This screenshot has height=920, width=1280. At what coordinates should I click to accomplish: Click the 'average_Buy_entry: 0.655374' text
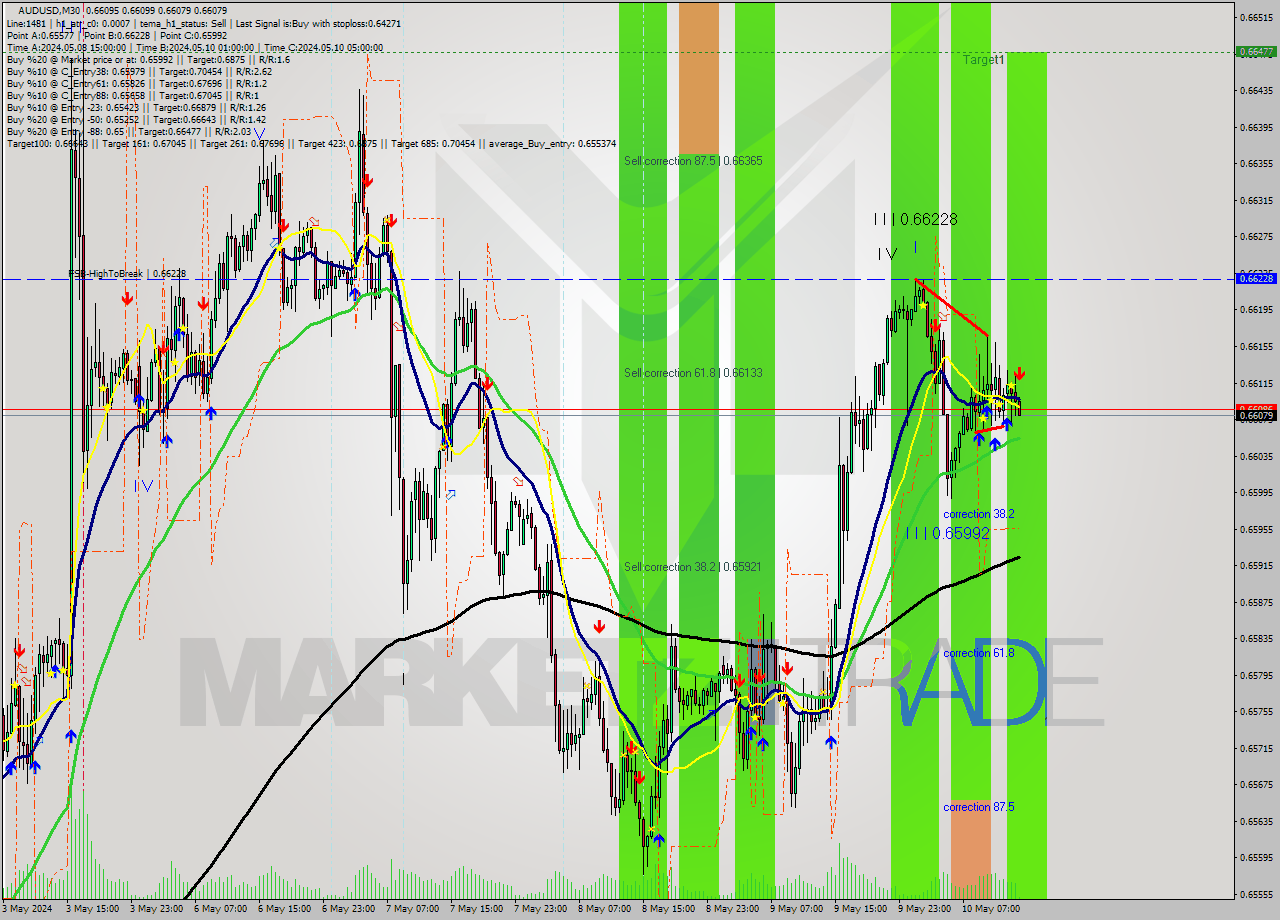[552, 144]
